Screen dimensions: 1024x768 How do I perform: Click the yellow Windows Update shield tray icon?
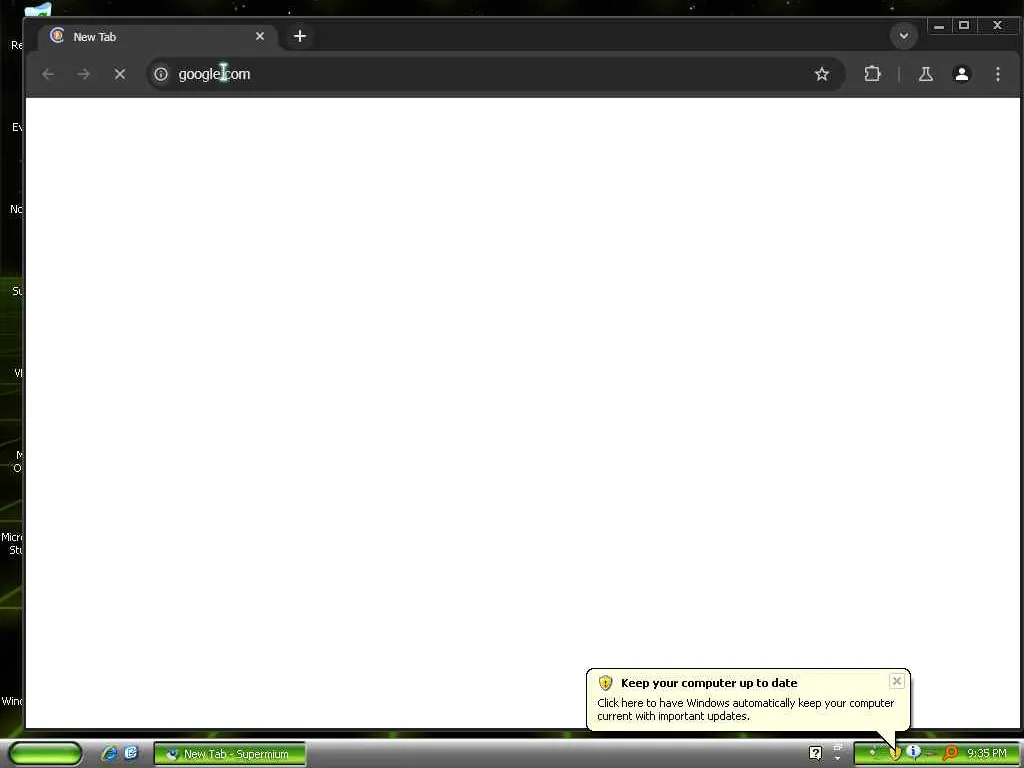(895, 753)
